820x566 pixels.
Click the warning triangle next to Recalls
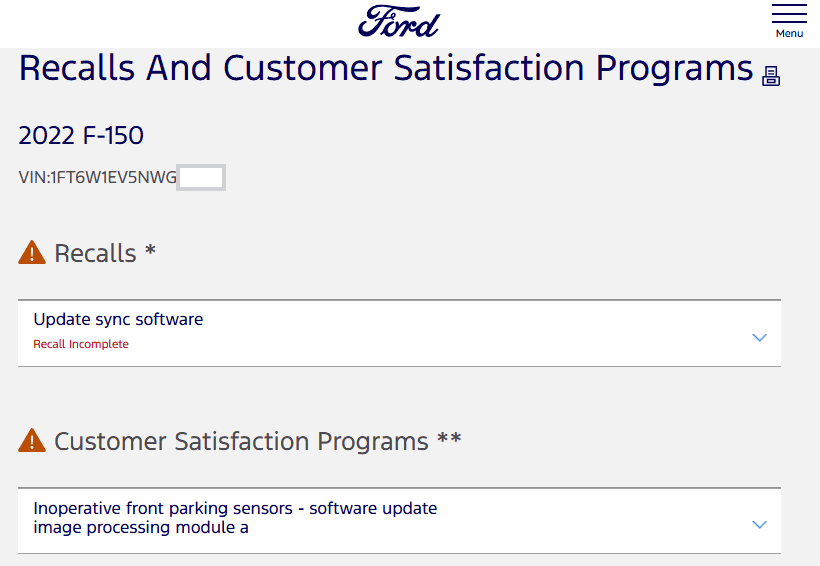click(x=32, y=253)
